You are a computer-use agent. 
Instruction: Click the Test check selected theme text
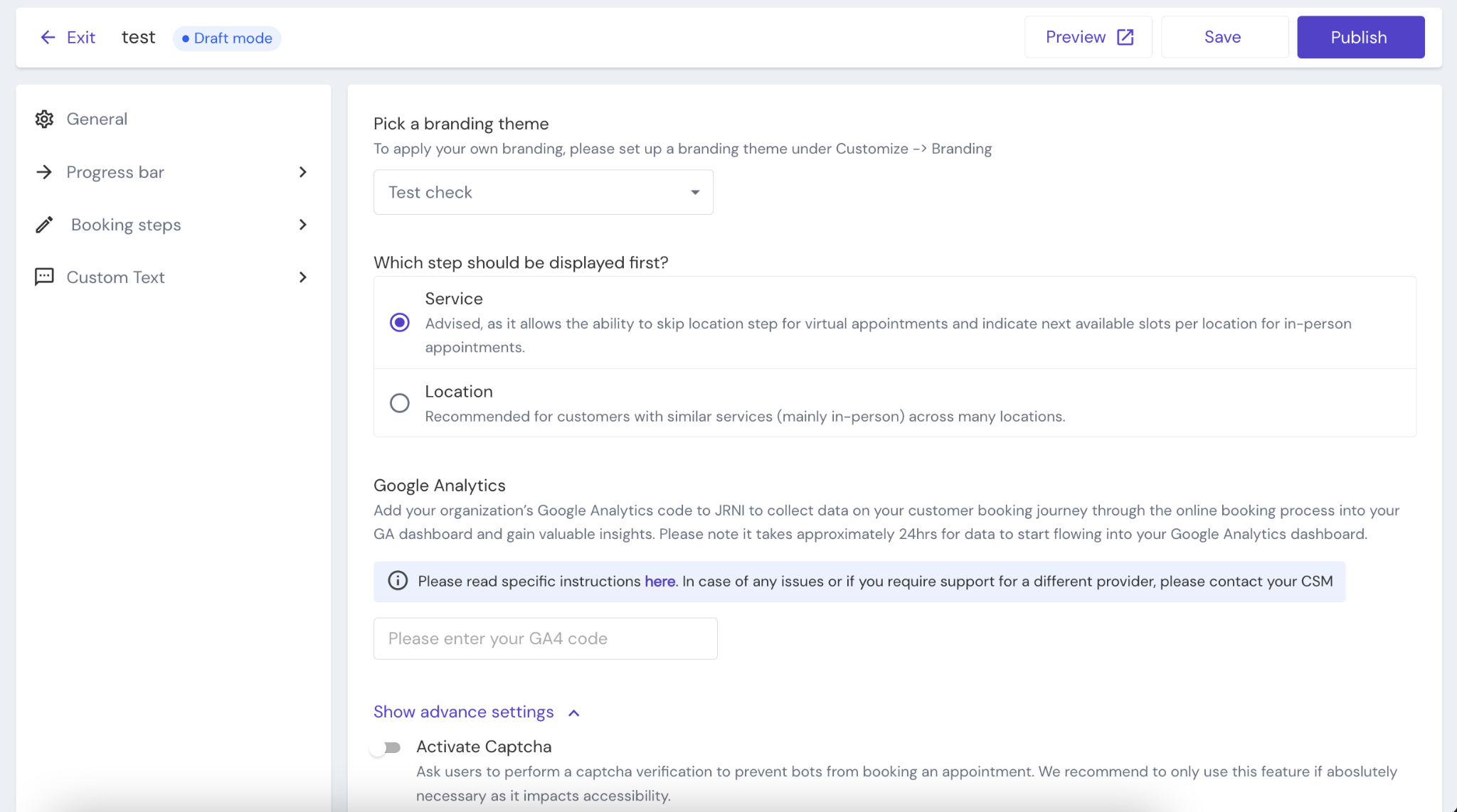(x=430, y=192)
